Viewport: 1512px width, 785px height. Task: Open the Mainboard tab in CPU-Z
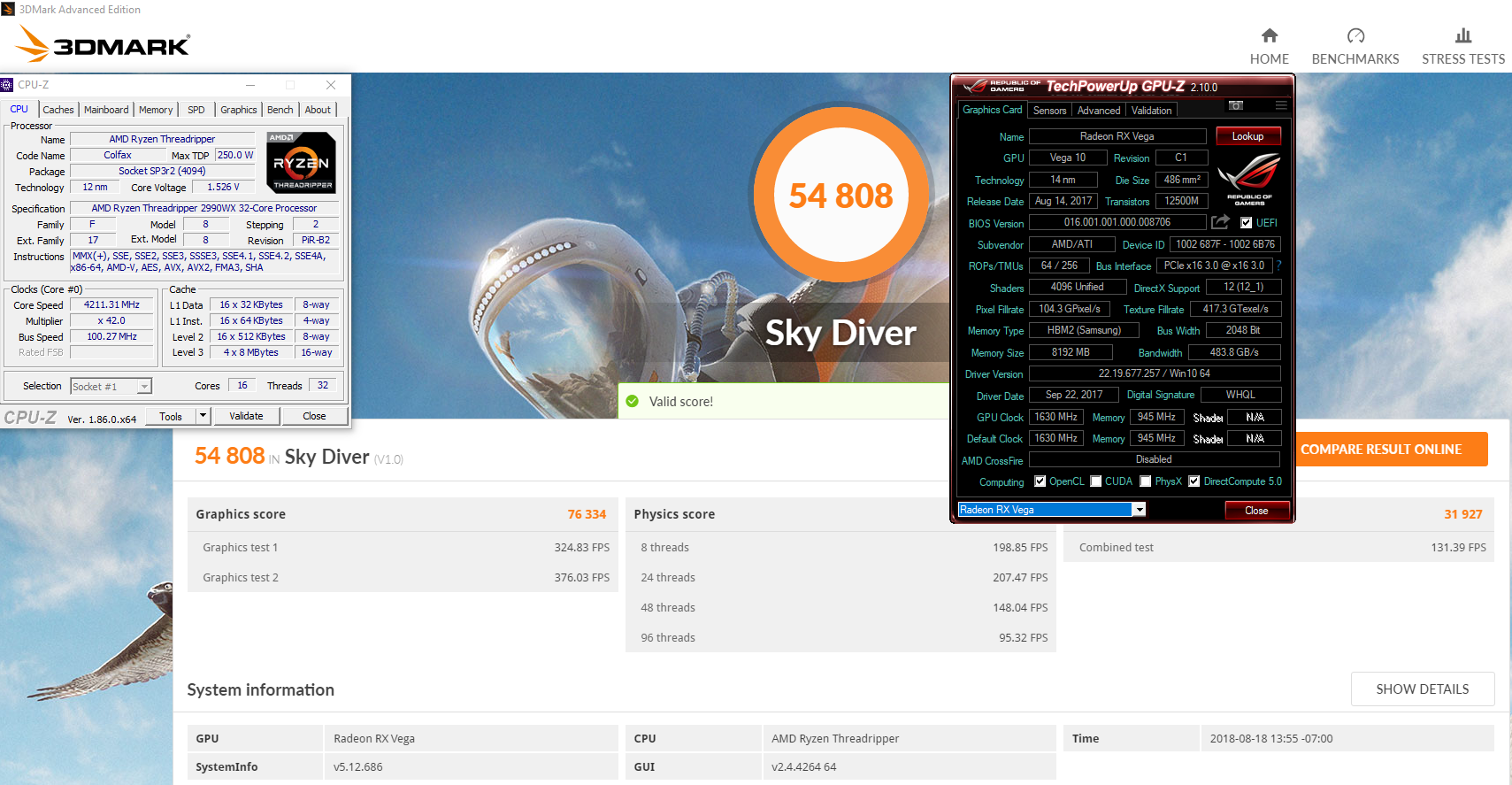106,110
